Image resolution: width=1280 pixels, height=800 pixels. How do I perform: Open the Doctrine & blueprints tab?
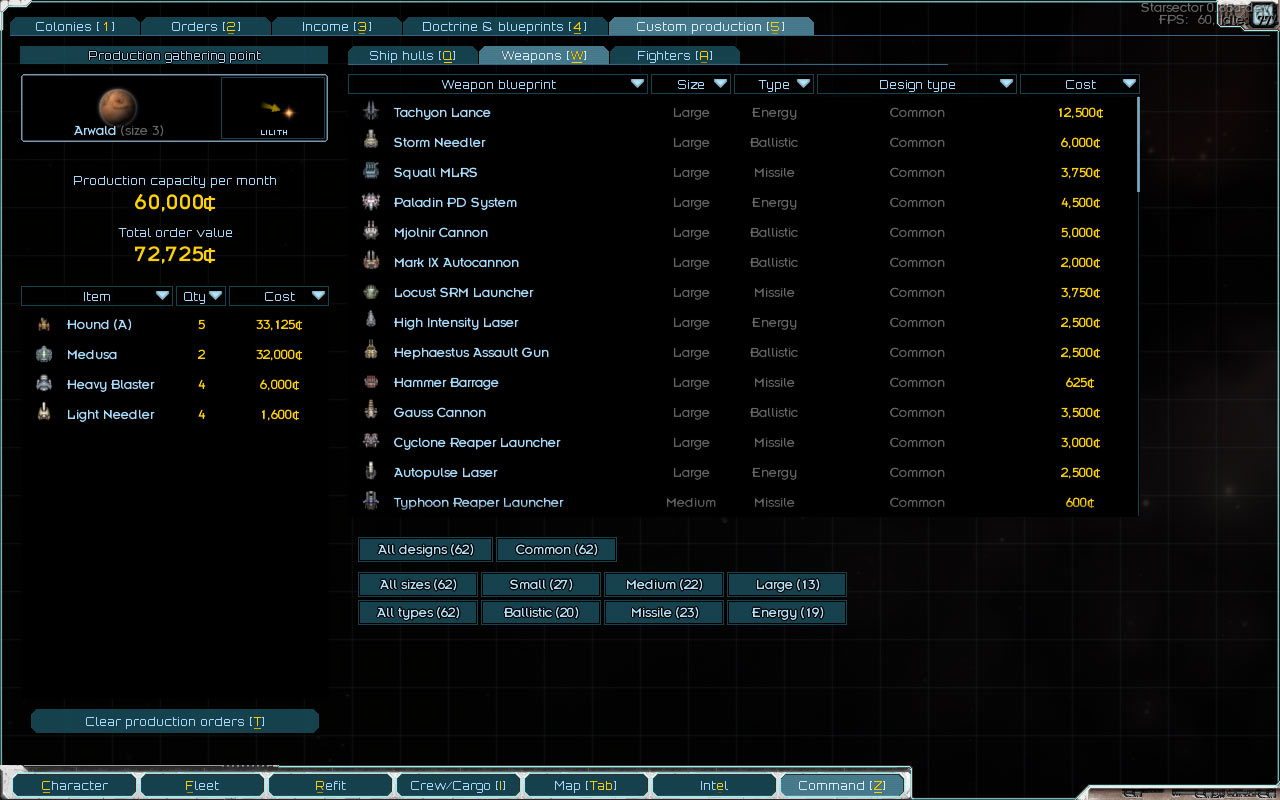[505, 27]
